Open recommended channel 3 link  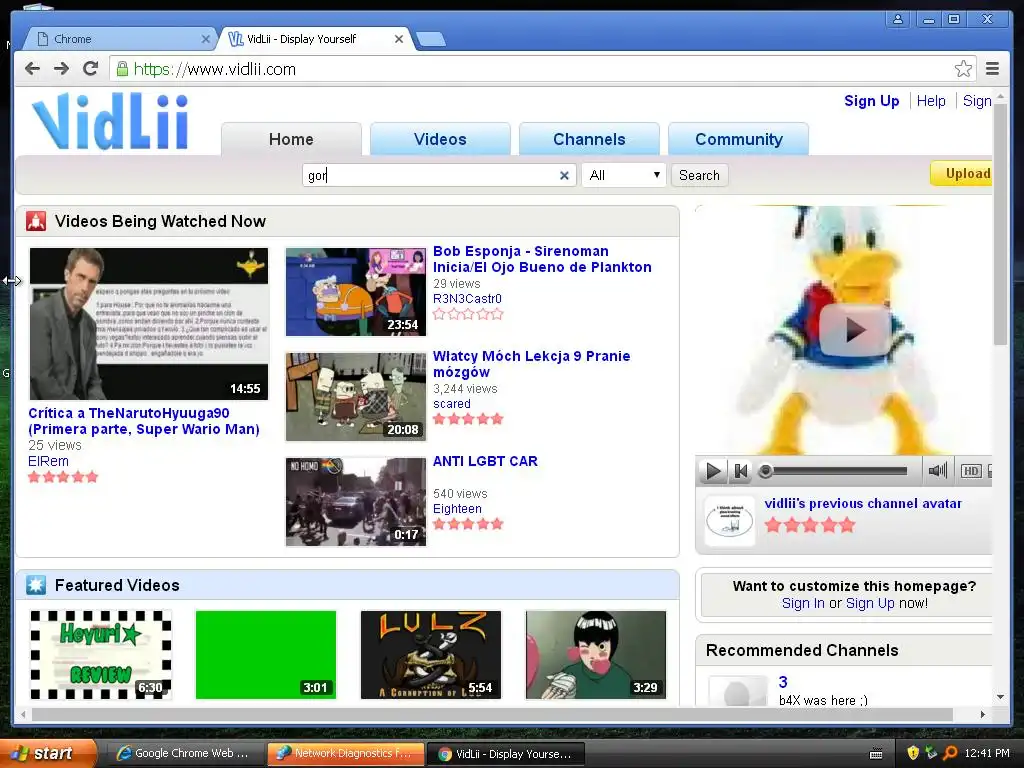point(783,682)
